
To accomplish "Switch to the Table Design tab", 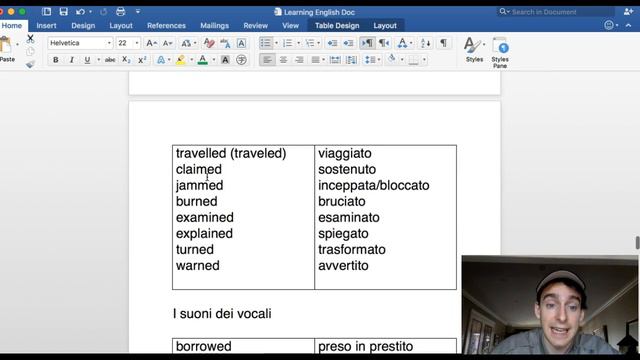I will click(x=337, y=25).
